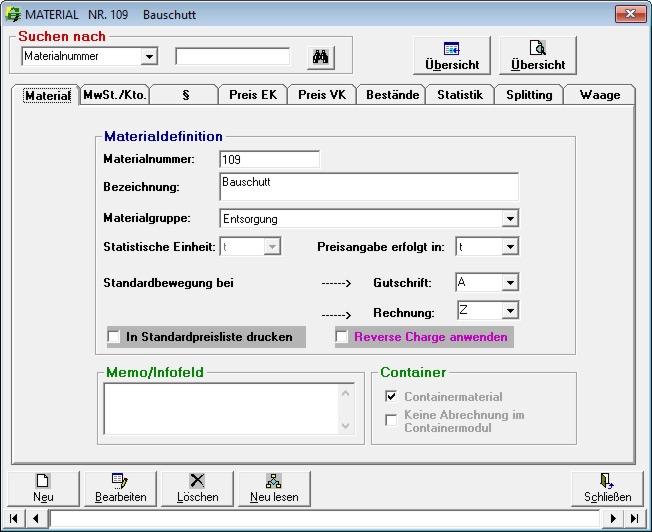
Task: Open the Waage tab
Action: tap(600, 95)
